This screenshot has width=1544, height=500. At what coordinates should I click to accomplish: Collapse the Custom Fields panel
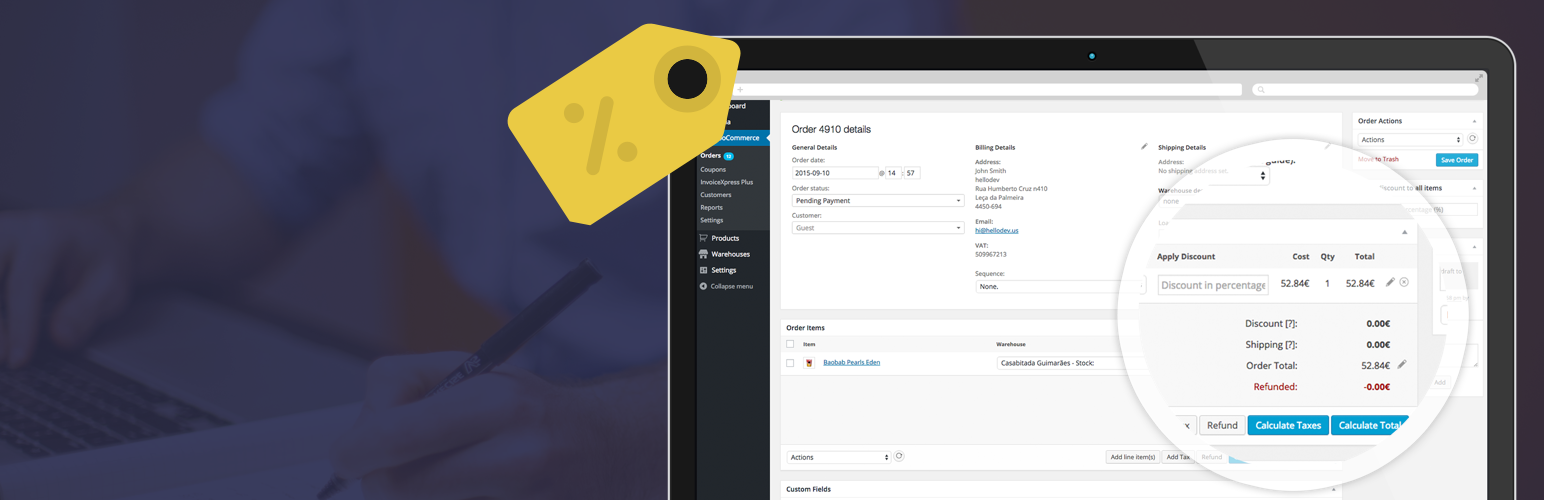tap(1333, 489)
